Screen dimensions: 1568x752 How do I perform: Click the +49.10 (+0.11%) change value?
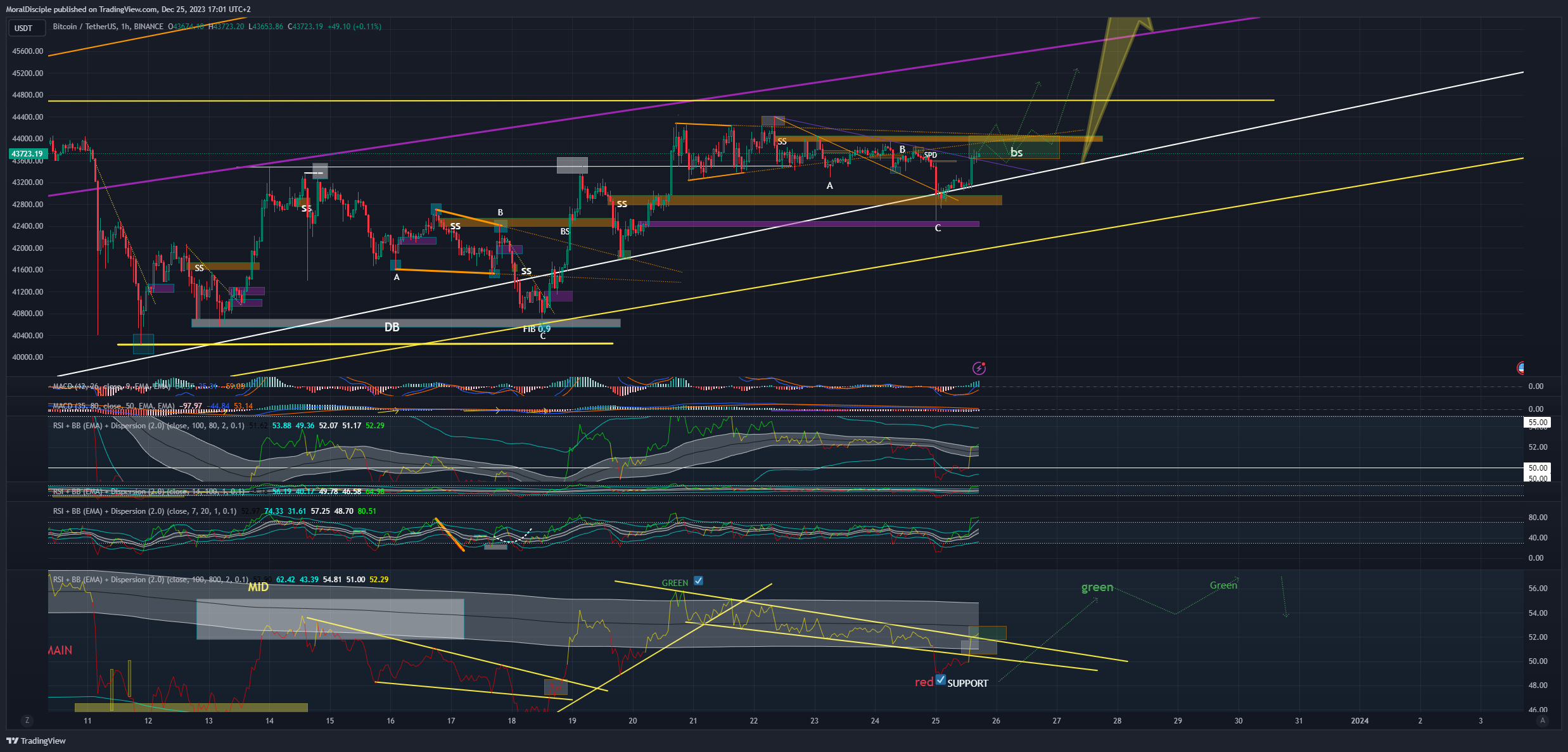coord(354,27)
